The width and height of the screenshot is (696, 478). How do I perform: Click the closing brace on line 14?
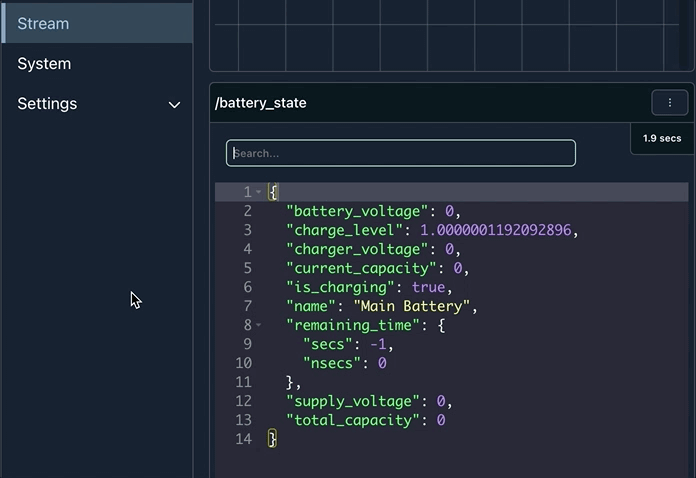pos(272,439)
